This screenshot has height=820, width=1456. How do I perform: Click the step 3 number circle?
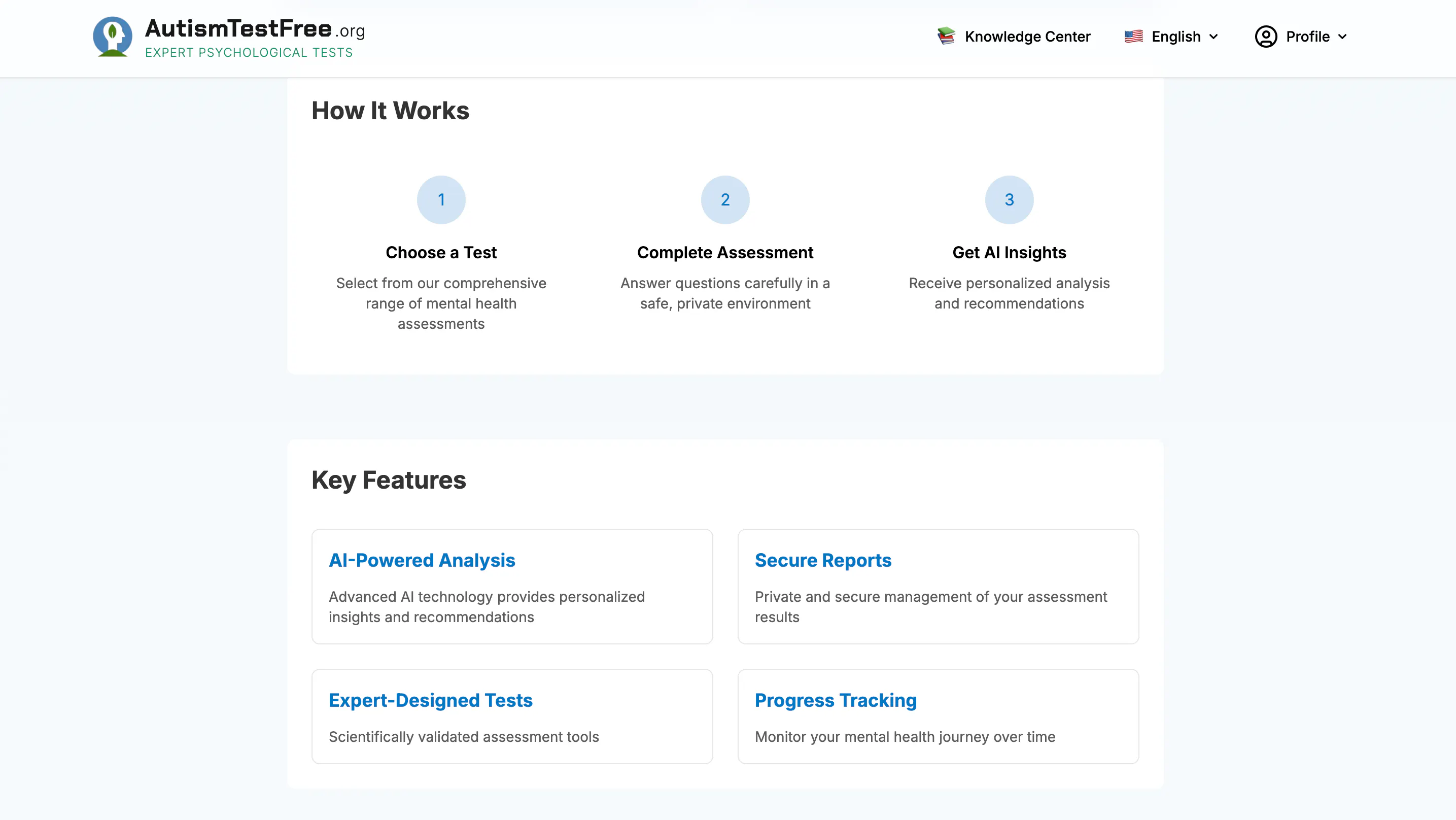click(1009, 199)
